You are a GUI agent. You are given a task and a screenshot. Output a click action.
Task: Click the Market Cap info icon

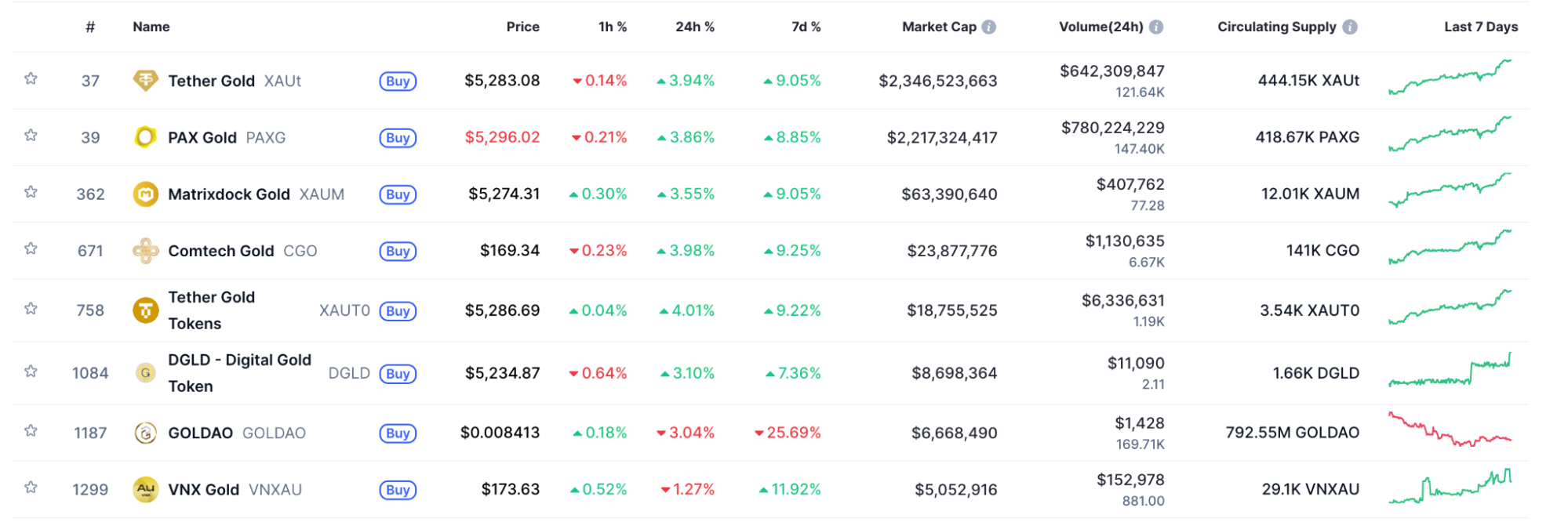click(989, 27)
